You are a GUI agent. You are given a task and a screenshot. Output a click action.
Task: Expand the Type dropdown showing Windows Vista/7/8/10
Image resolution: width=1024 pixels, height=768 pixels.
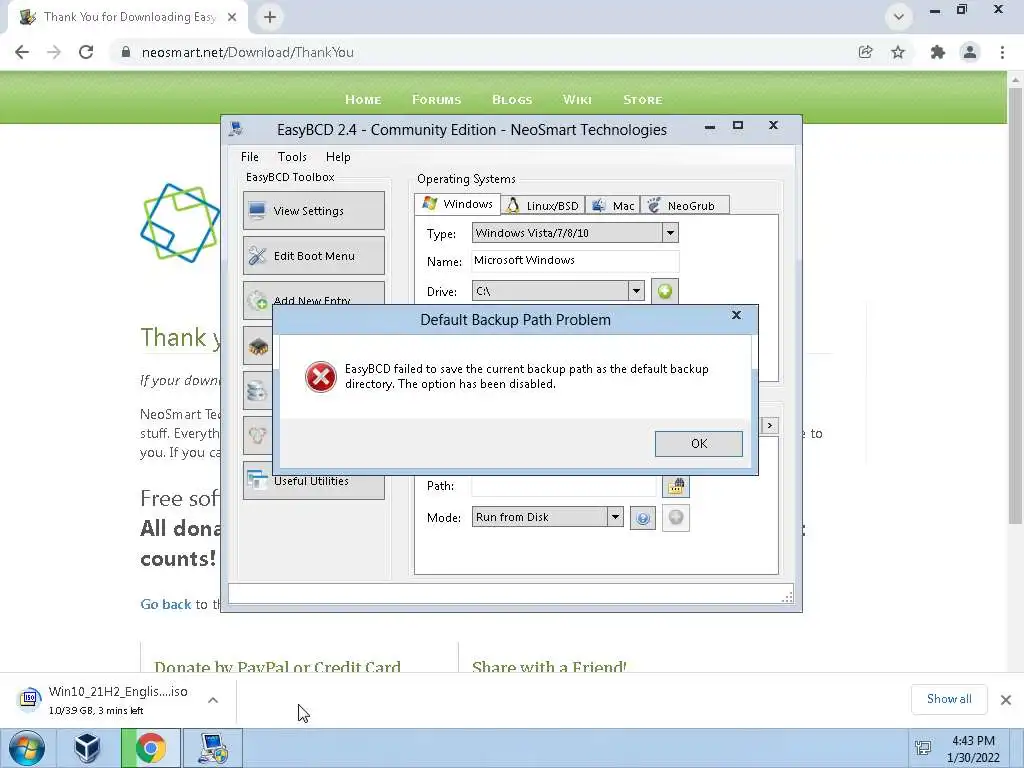point(670,232)
